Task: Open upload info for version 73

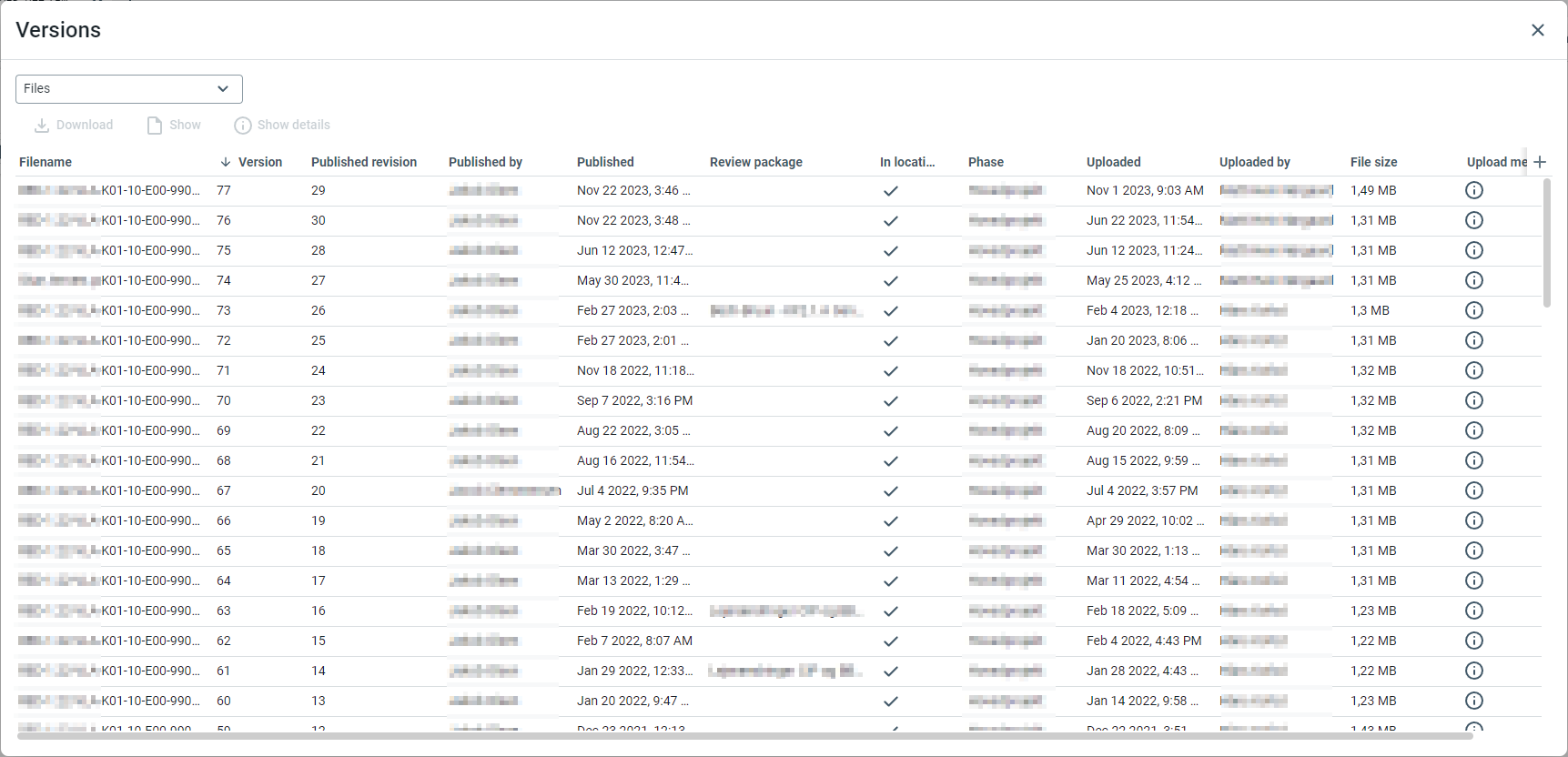Action: (x=1474, y=310)
